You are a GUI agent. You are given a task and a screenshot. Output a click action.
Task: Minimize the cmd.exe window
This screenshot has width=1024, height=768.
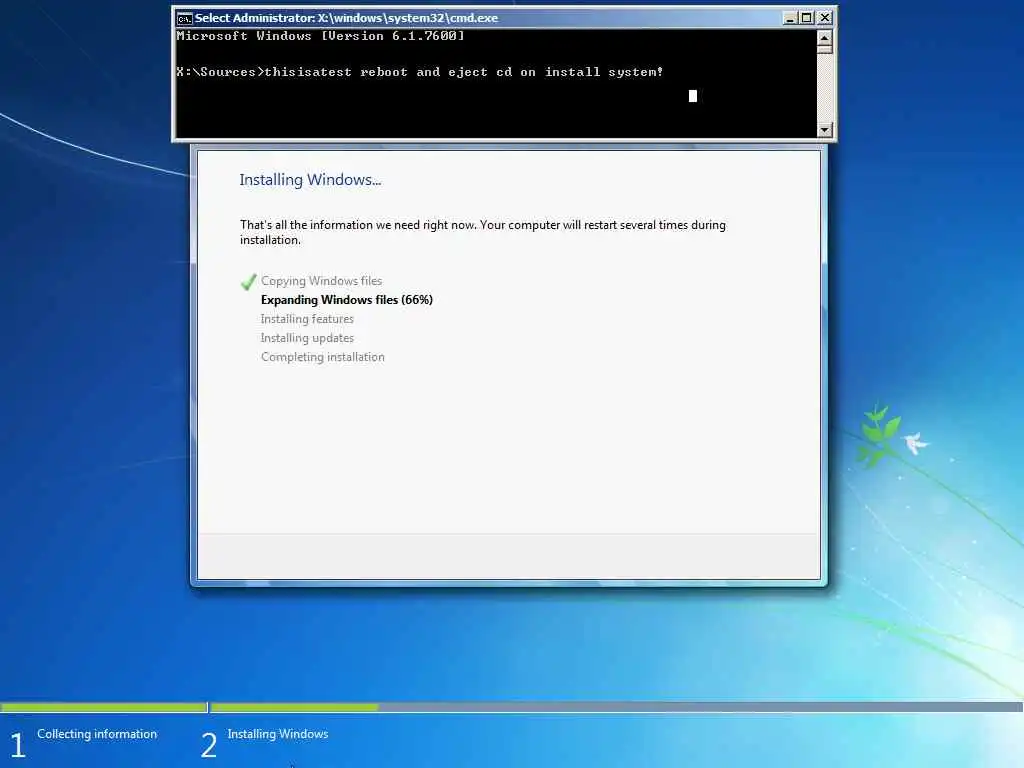pos(790,18)
